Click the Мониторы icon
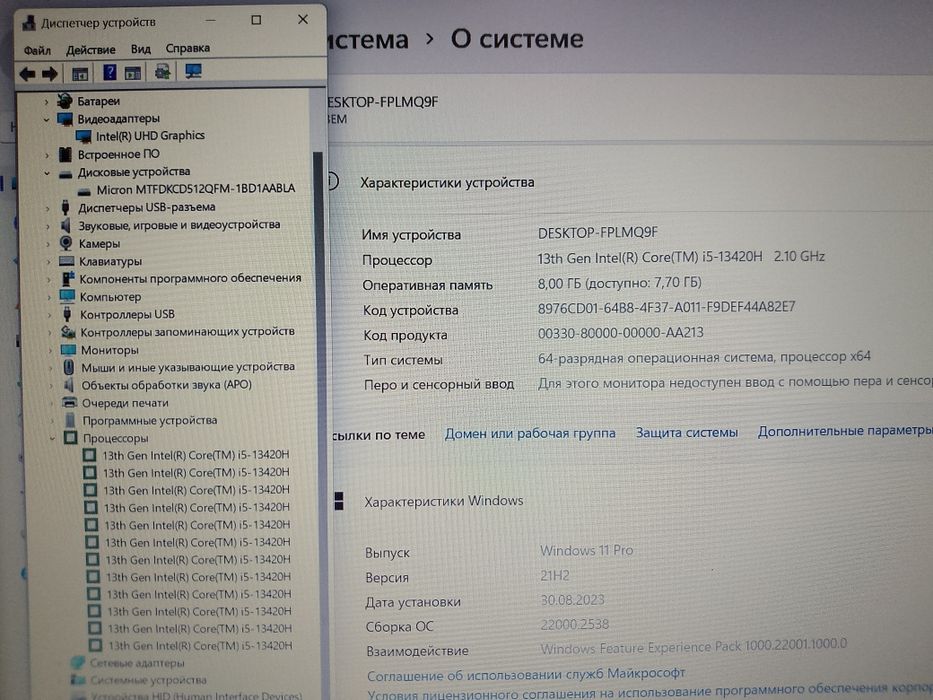 (68, 349)
